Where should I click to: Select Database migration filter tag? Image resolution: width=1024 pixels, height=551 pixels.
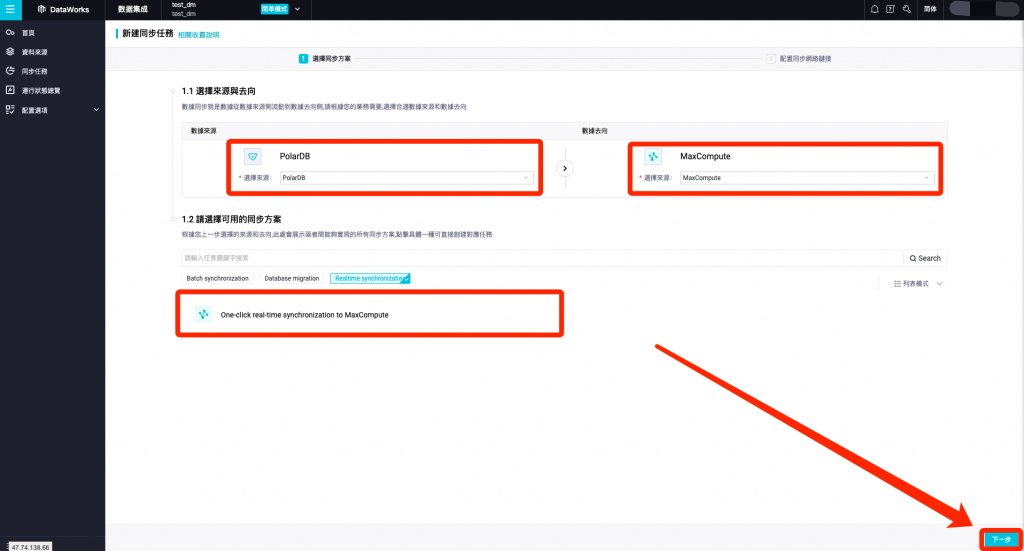click(x=292, y=278)
